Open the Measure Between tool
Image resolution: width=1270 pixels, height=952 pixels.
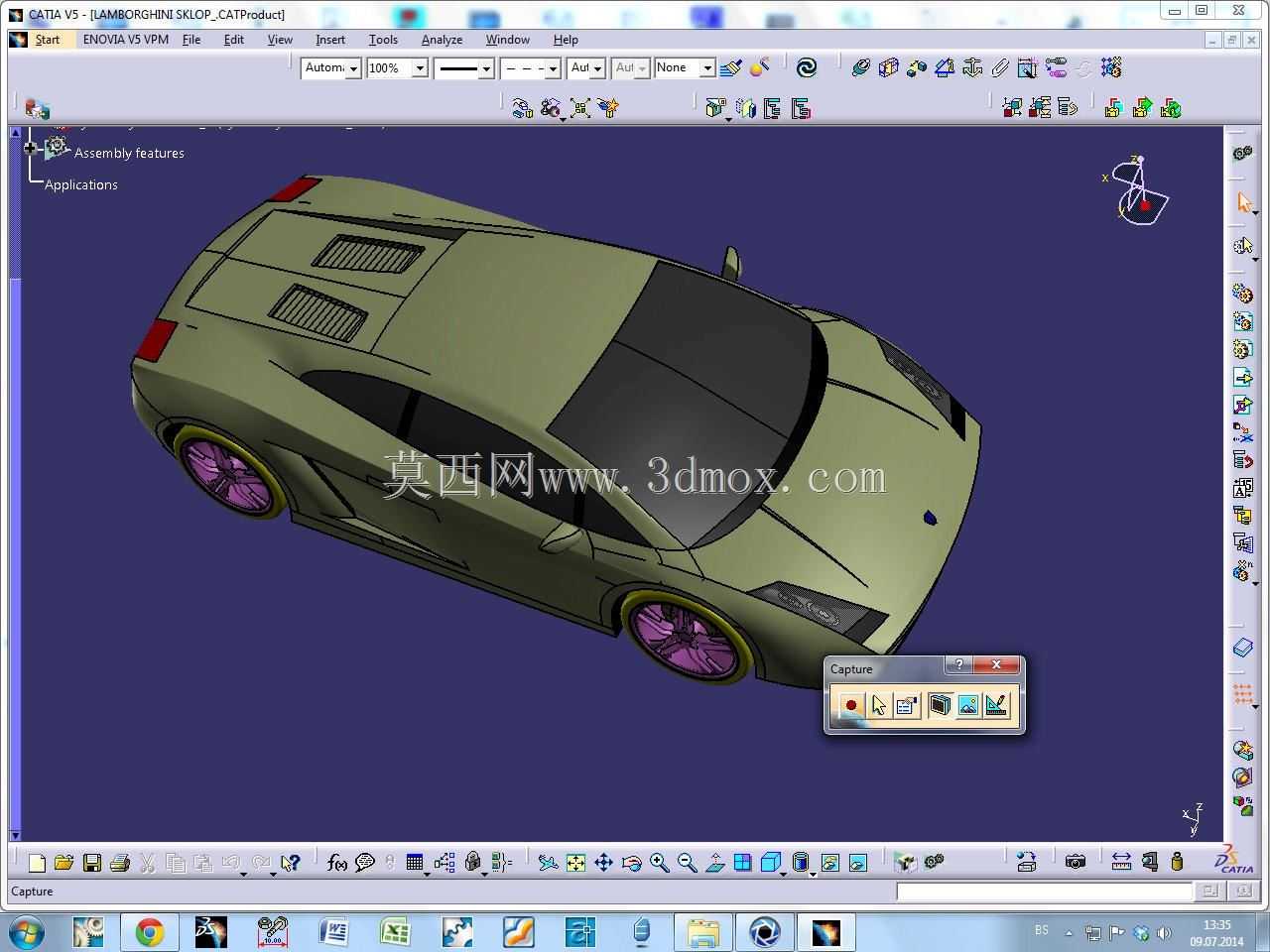tap(1121, 862)
